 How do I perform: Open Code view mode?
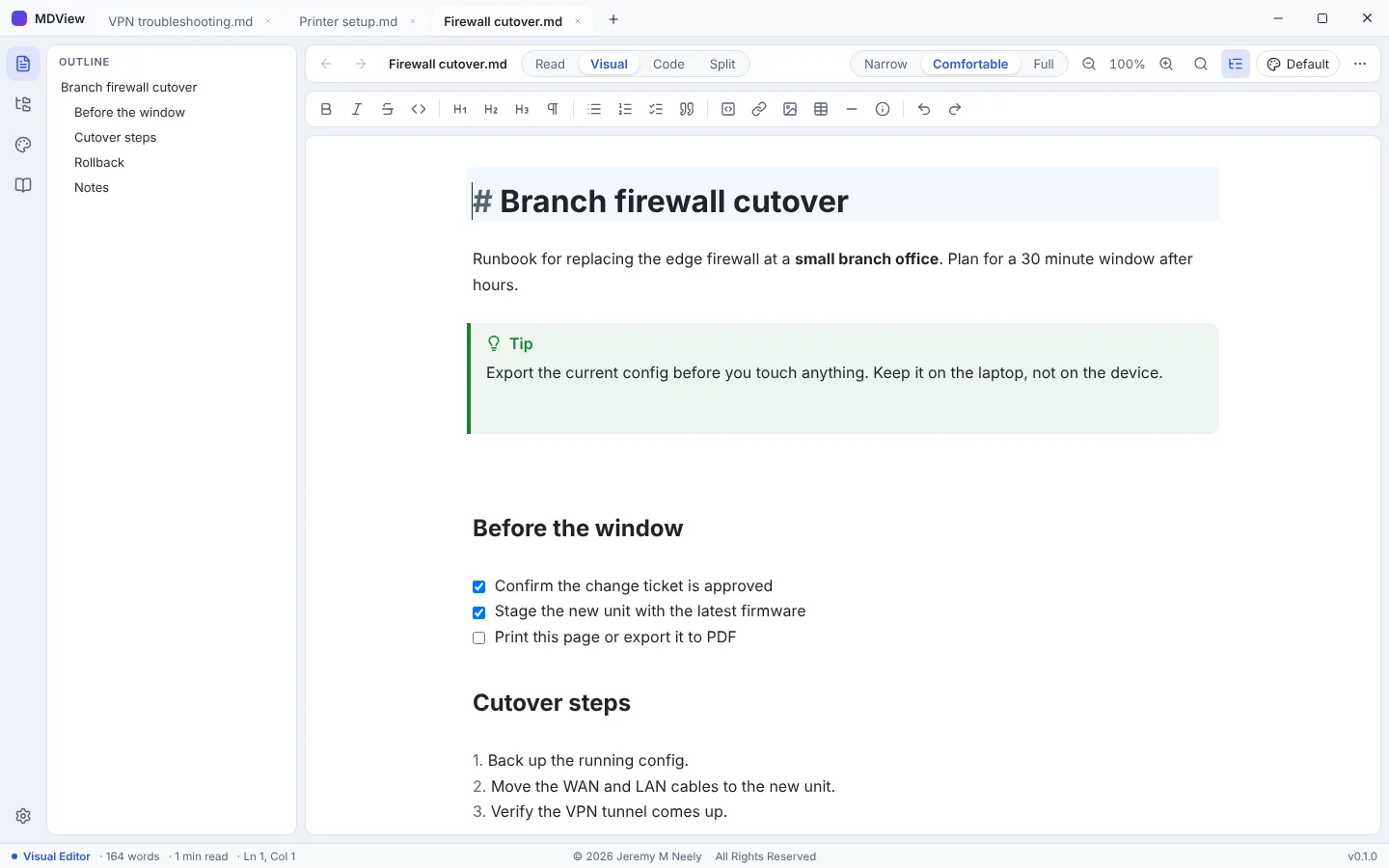(x=668, y=64)
